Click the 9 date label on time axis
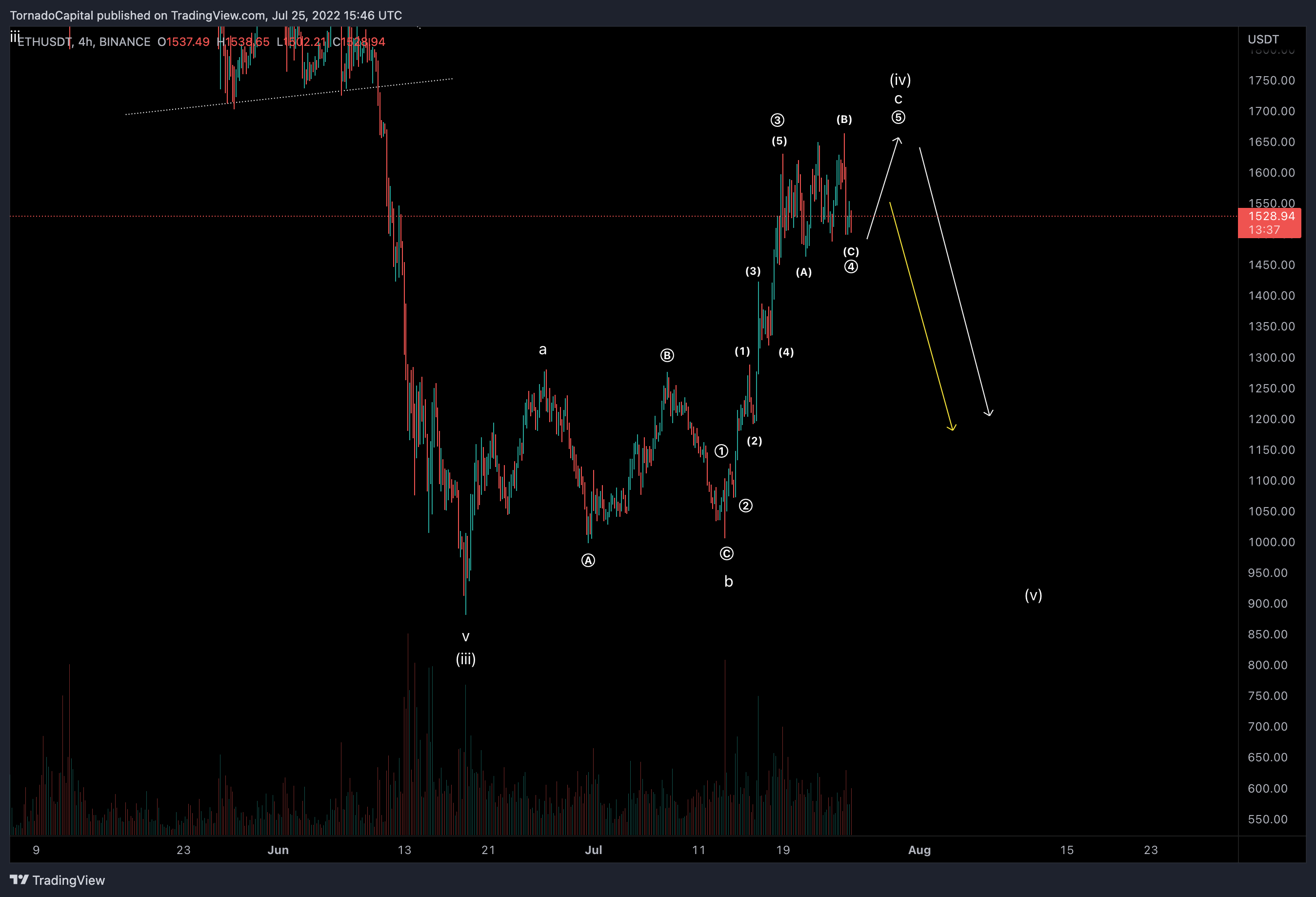1316x897 pixels. click(x=36, y=850)
